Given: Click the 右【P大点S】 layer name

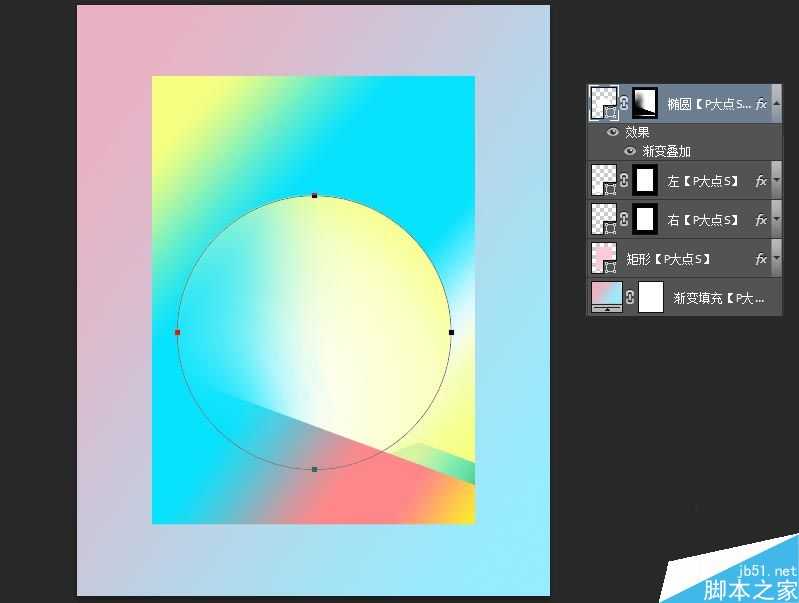Looking at the screenshot, I should pos(704,220).
